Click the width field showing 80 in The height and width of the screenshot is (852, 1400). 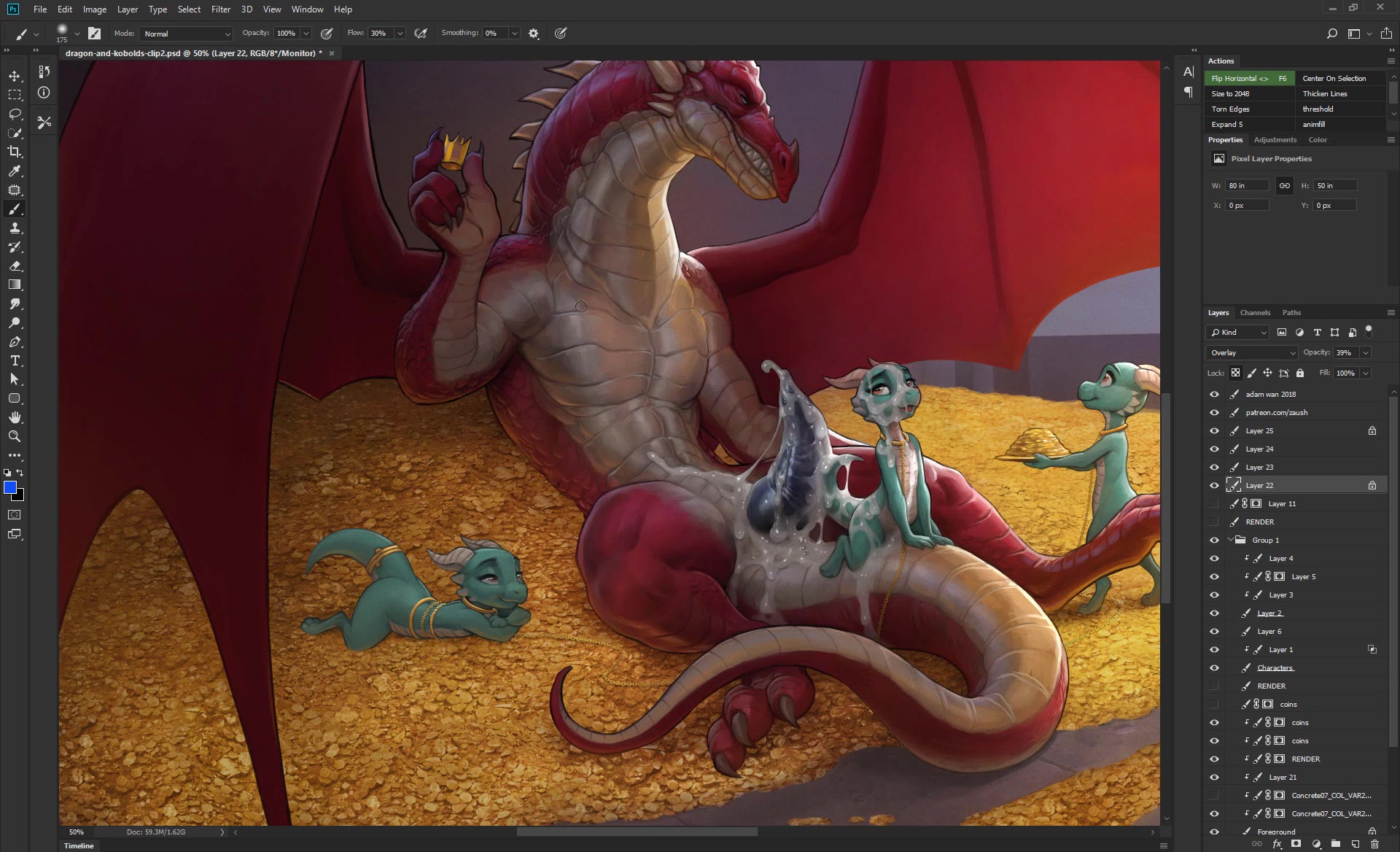point(1247,185)
